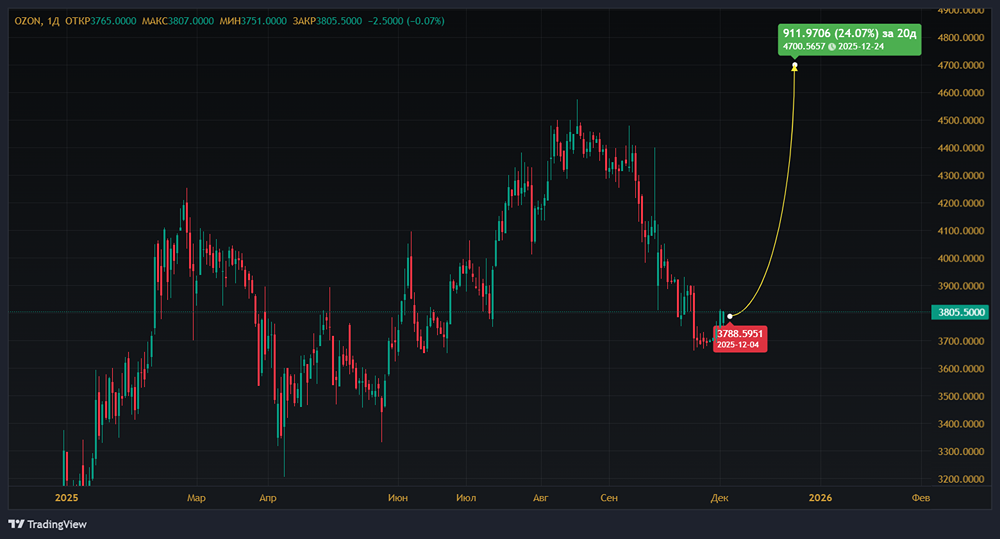Click the white start point of the forecast curve

pyautogui.click(x=731, y=316)
